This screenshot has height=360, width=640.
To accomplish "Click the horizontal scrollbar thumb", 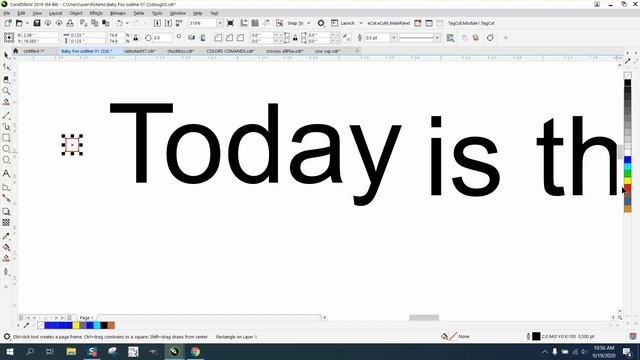I will coord(424,318).
